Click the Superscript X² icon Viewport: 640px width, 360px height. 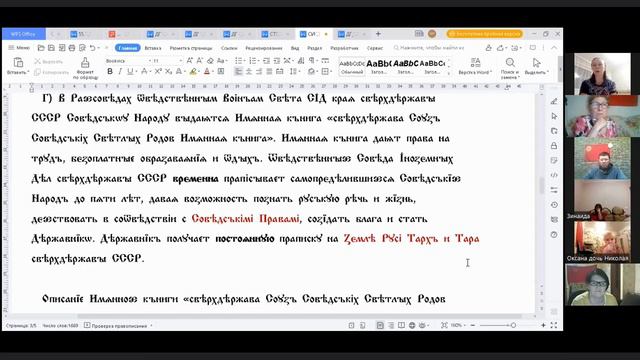(158, 71)
